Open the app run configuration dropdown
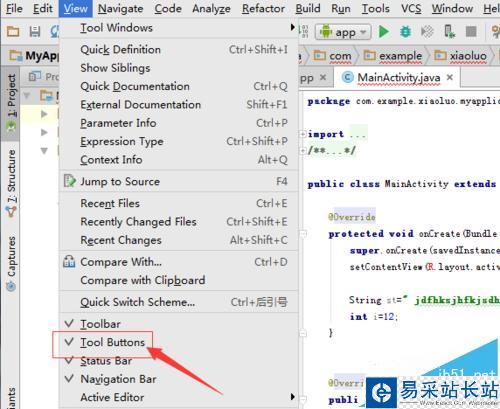Screen dimensions: 500x409 pos(343,32)
